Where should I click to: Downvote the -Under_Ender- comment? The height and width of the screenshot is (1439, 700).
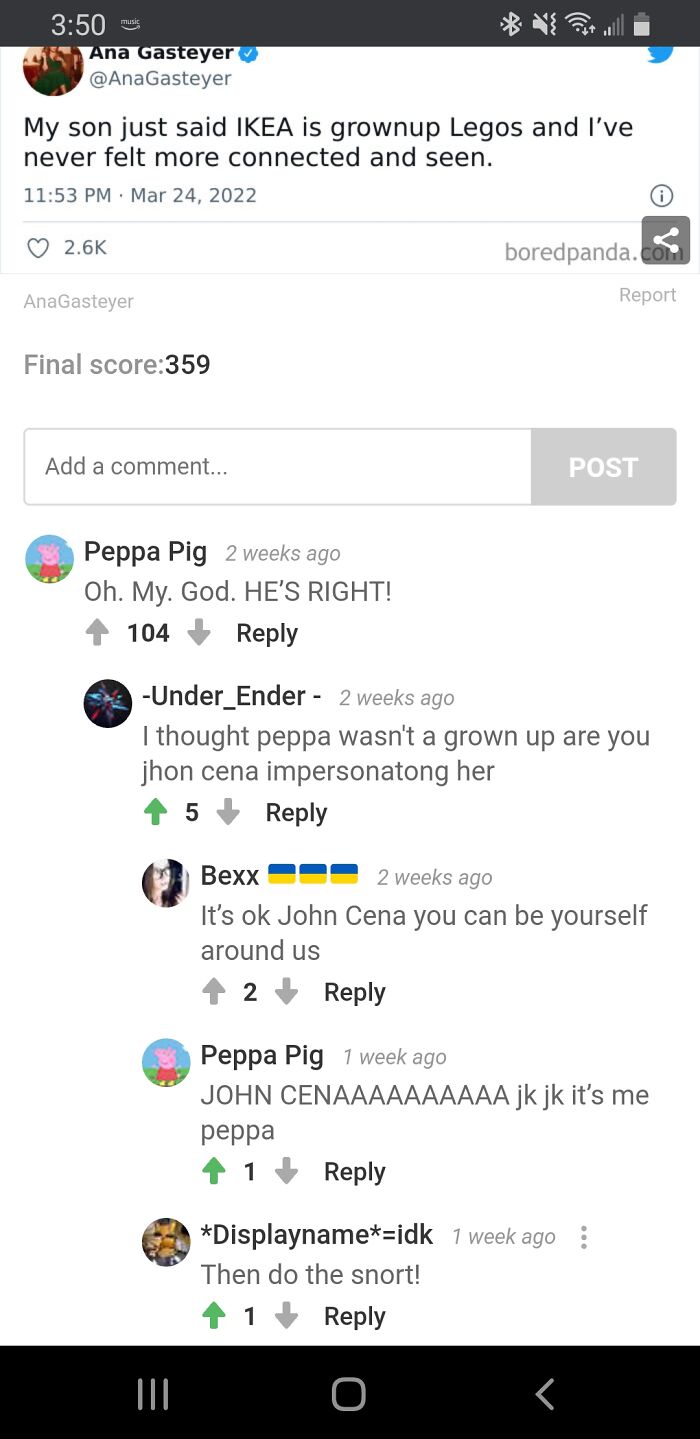pos(228,813)
